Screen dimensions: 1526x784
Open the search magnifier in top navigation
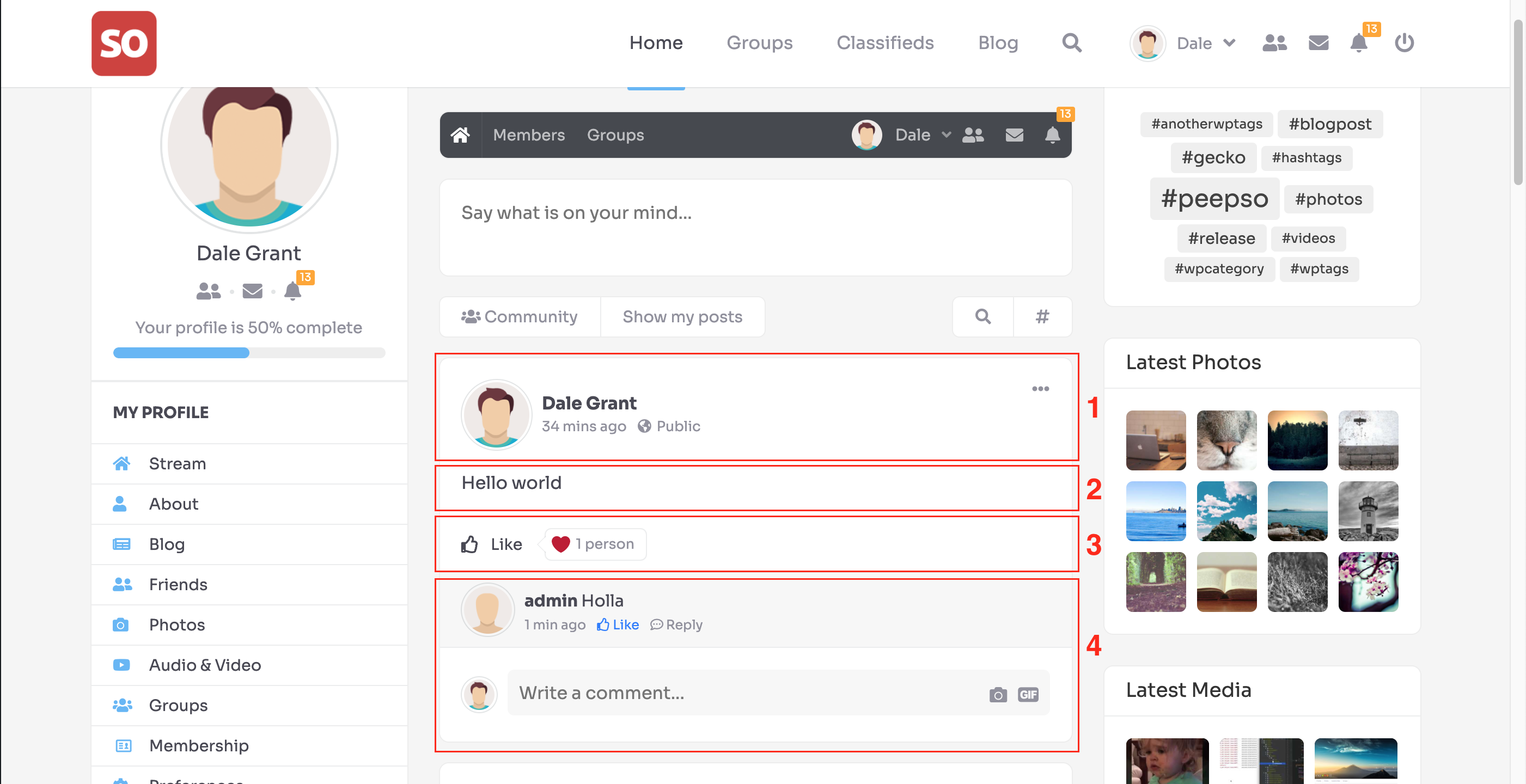click(x=1072, y=42)
